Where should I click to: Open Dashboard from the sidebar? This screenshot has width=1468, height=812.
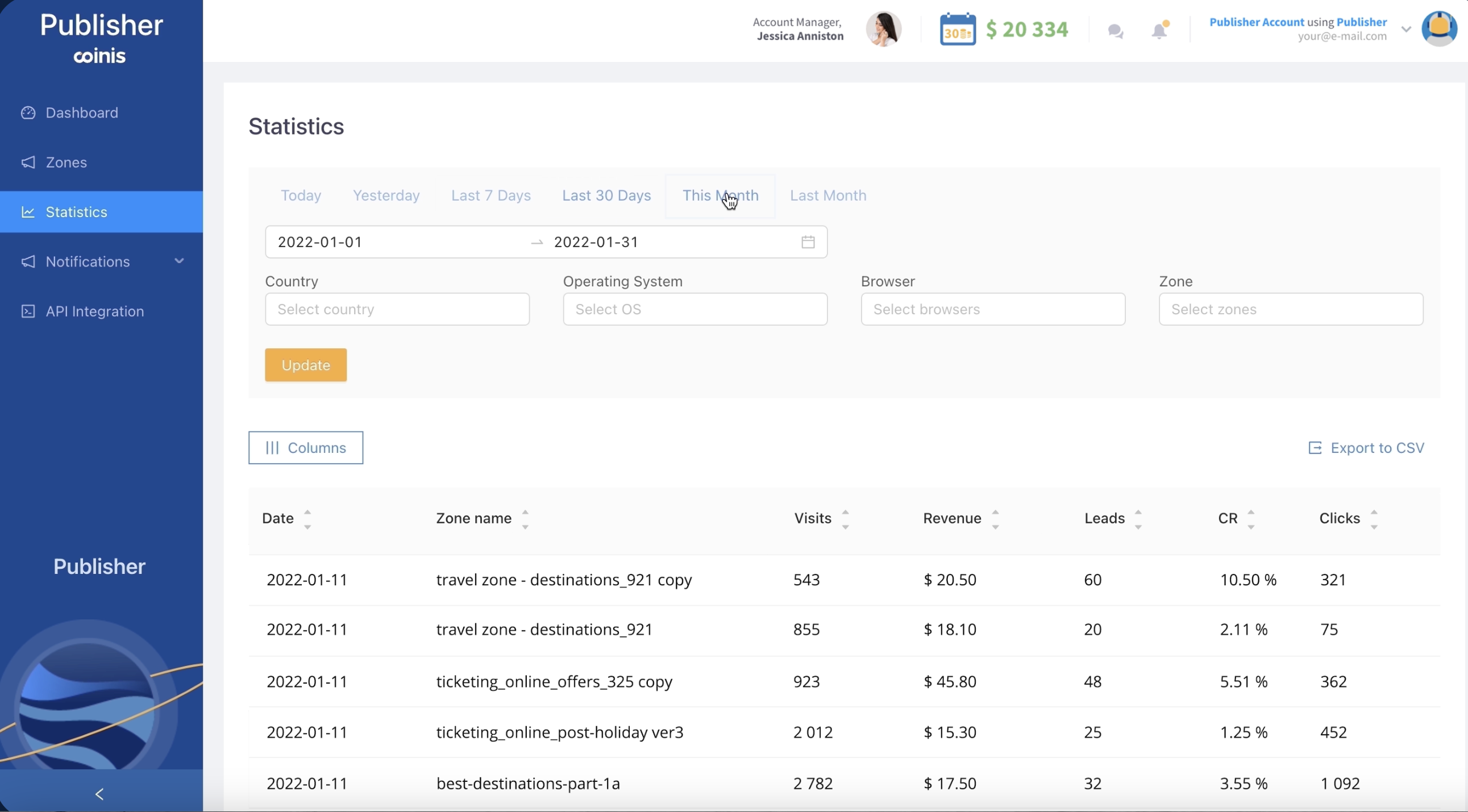pos(81,113)
